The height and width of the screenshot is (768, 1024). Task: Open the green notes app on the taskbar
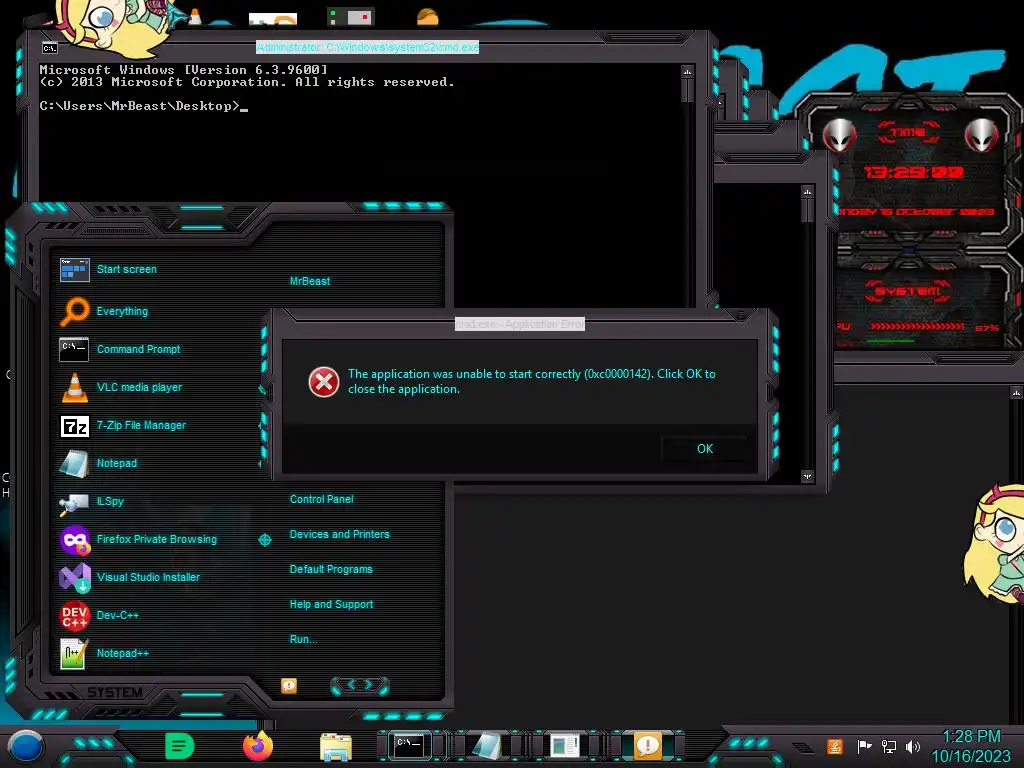click(180, 746)
